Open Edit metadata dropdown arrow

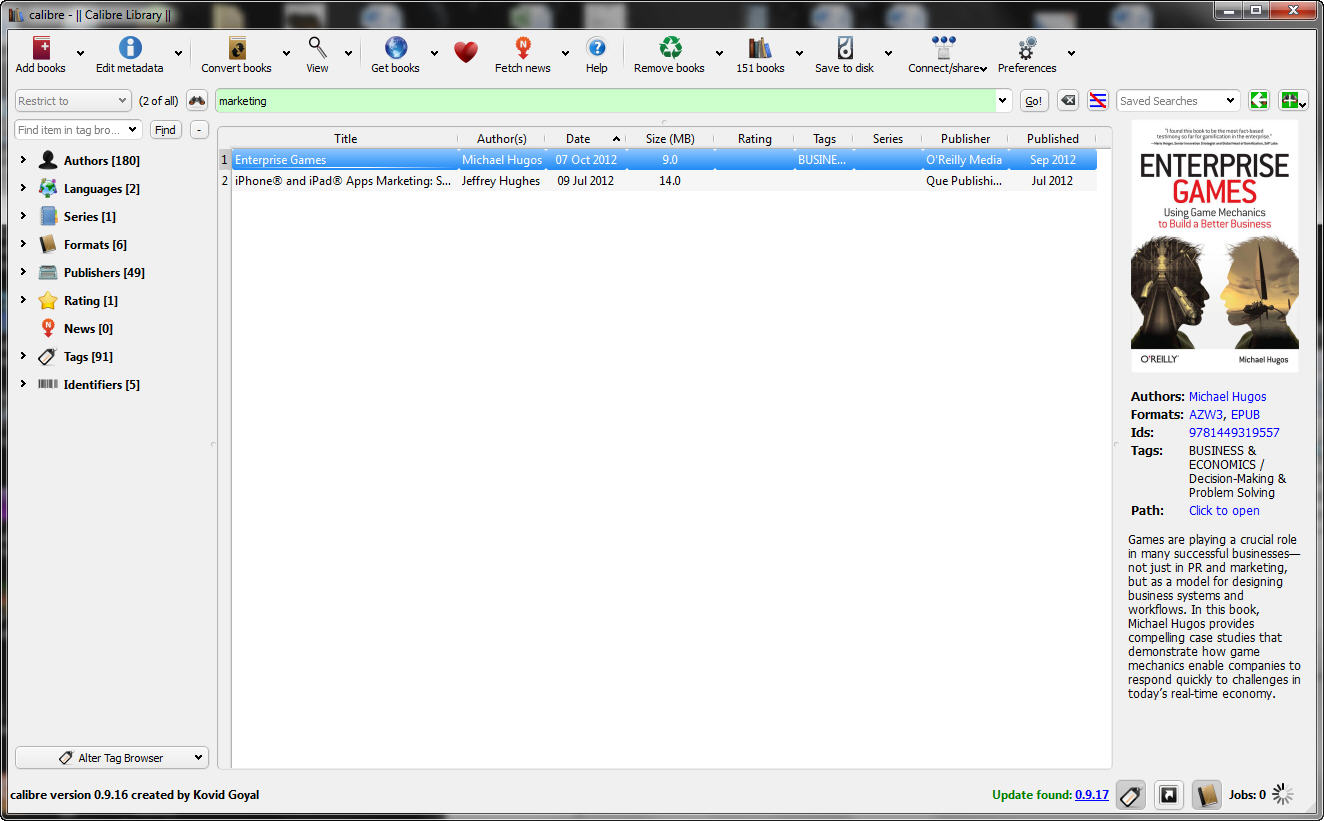178,53
